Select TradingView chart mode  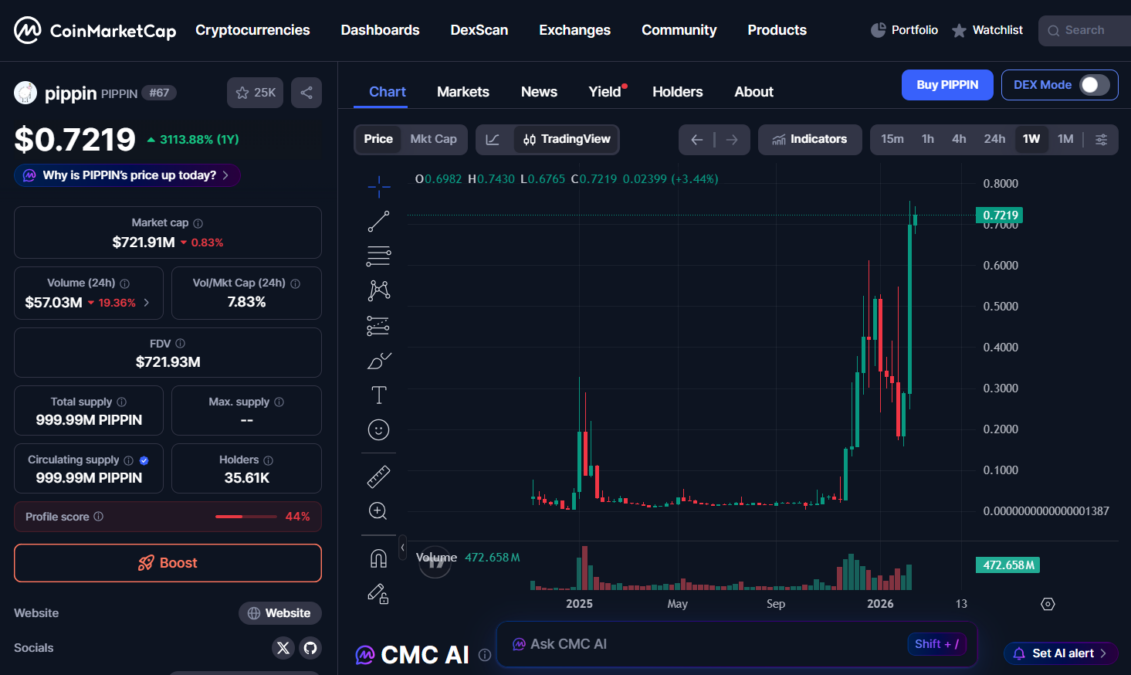pyautogui.click(x=566, y=139)
